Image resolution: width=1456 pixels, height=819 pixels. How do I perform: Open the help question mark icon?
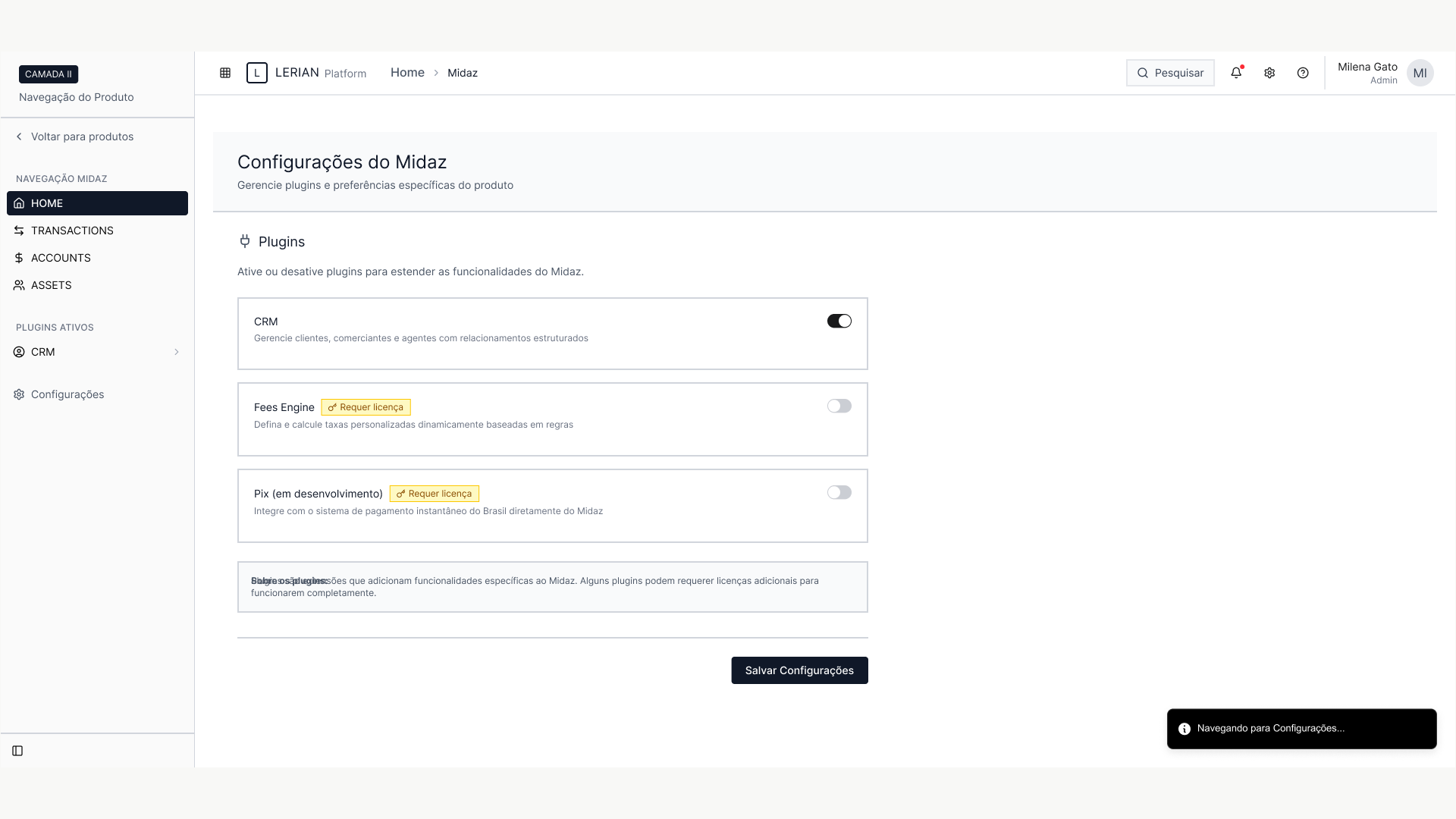1303,73
